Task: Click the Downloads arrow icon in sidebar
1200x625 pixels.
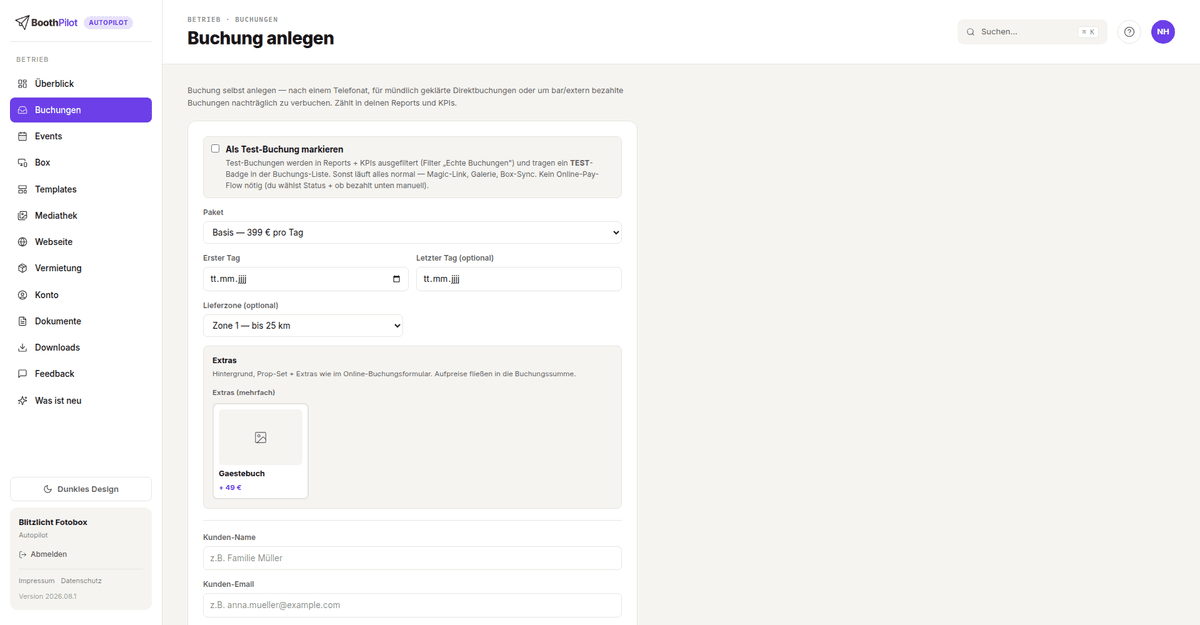Action: pos(23,348)
